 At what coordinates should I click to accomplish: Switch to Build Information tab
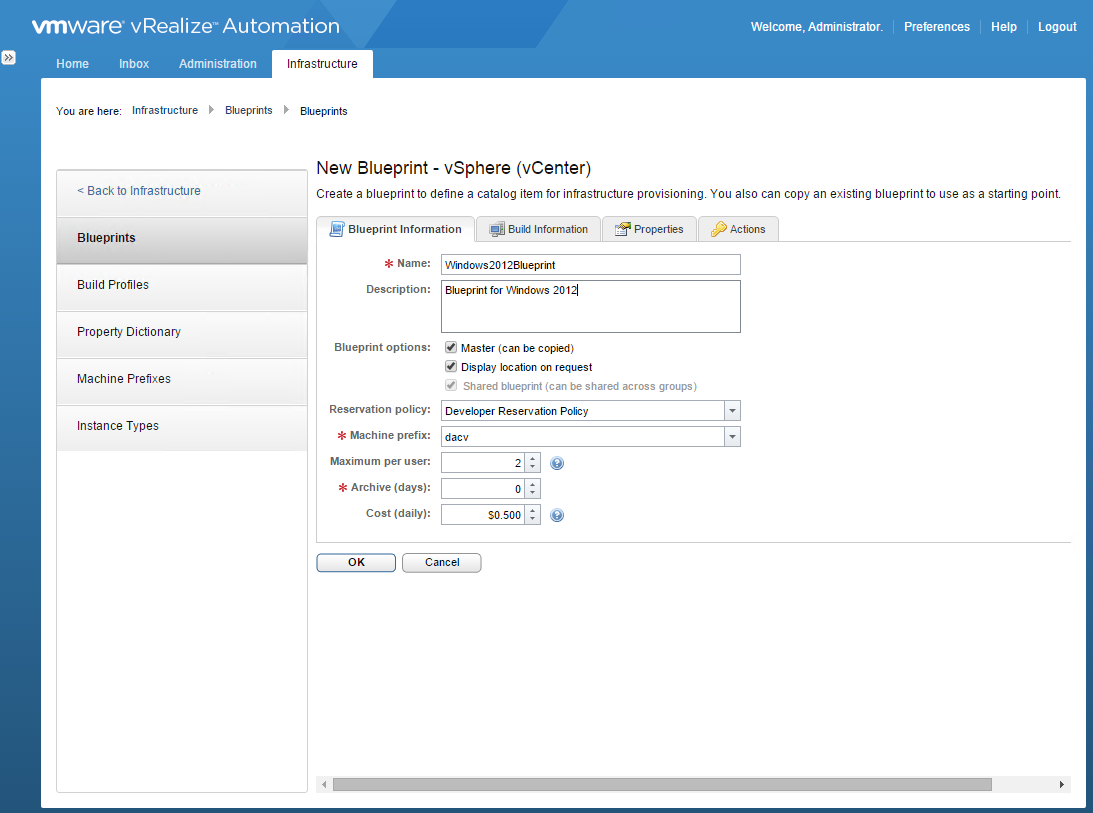click(539, 229)
